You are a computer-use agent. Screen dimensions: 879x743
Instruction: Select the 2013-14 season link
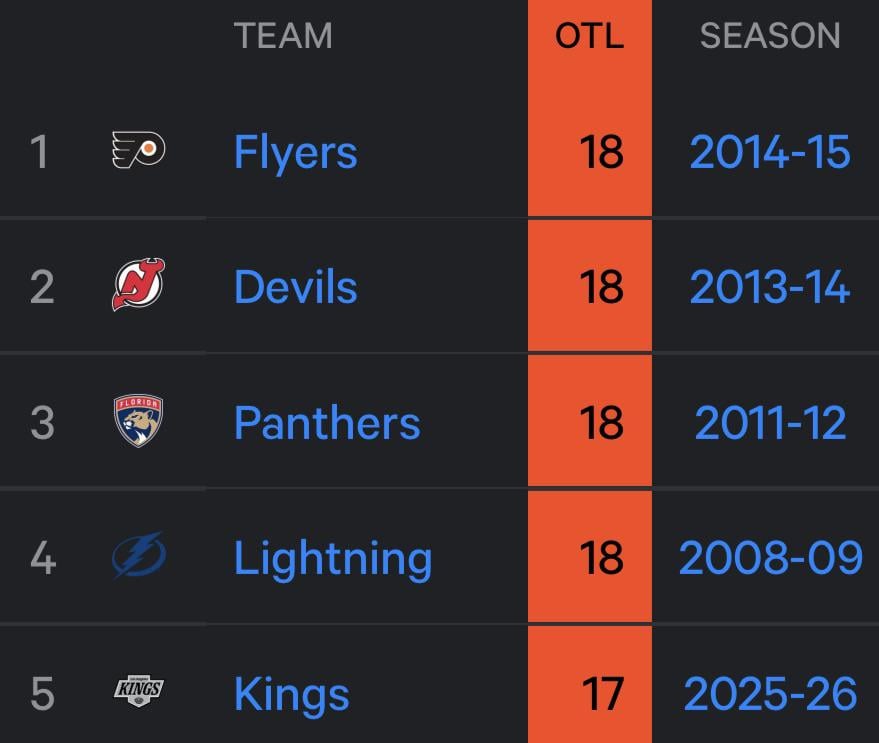[770, 287]
